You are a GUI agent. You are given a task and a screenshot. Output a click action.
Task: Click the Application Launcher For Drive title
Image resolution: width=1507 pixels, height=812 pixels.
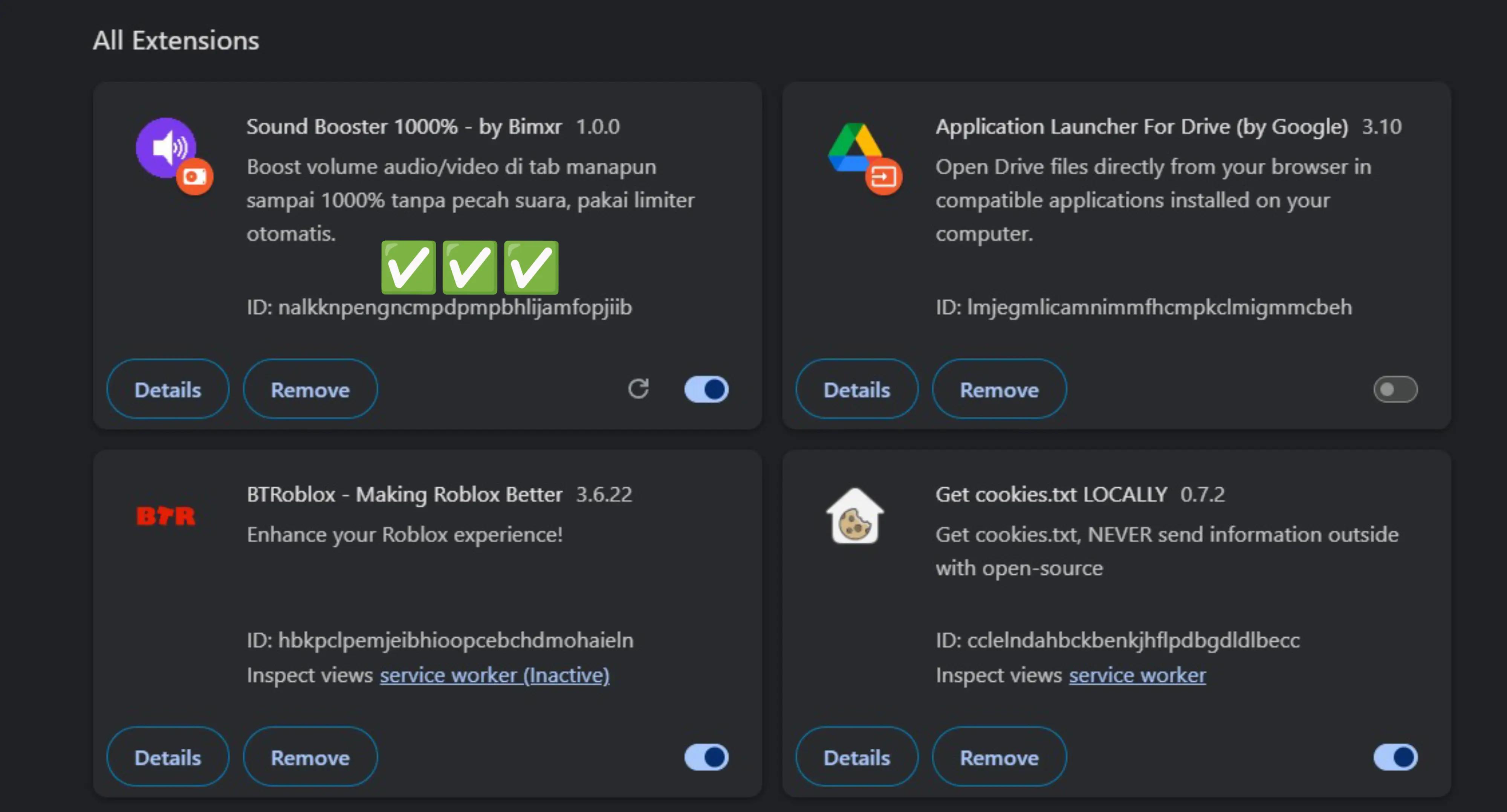pos(1142,127)
